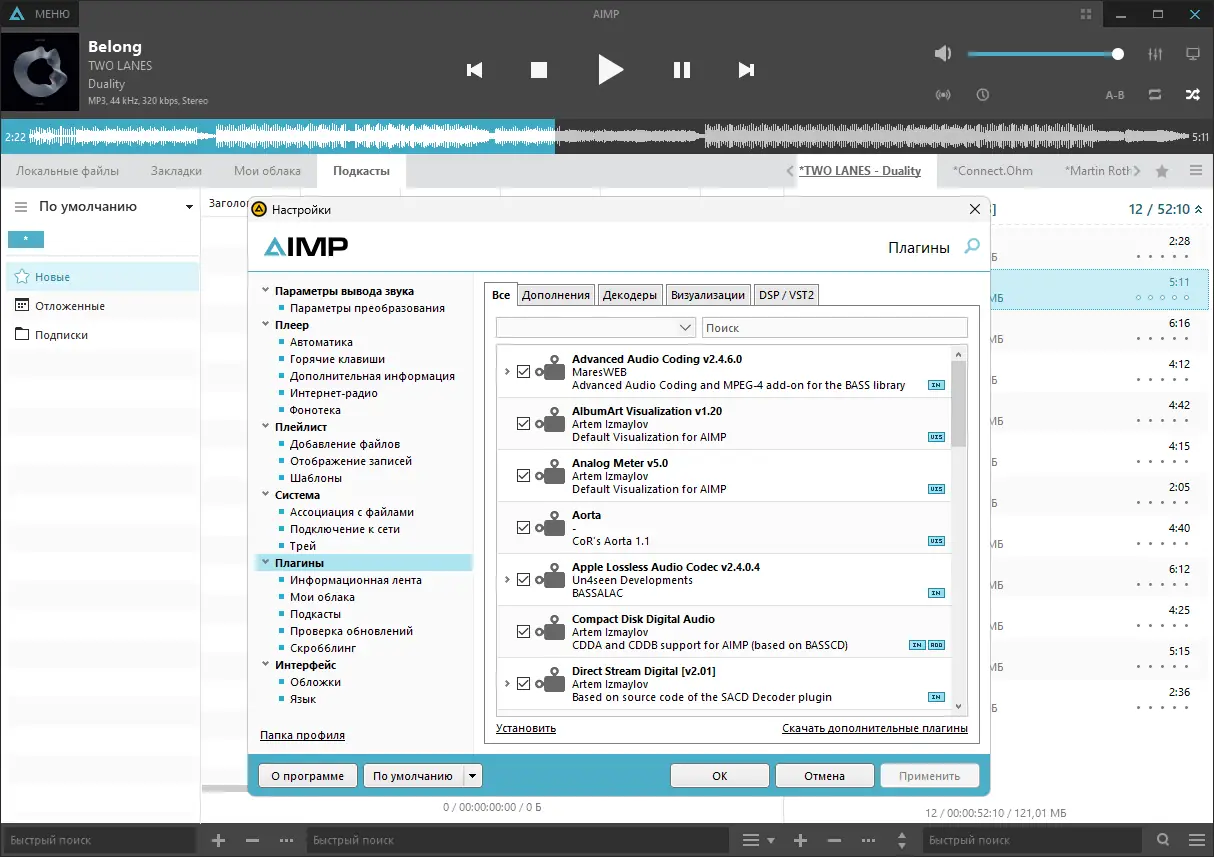Open the hamburger menu beside По умолчанию

tap(20, 207)
